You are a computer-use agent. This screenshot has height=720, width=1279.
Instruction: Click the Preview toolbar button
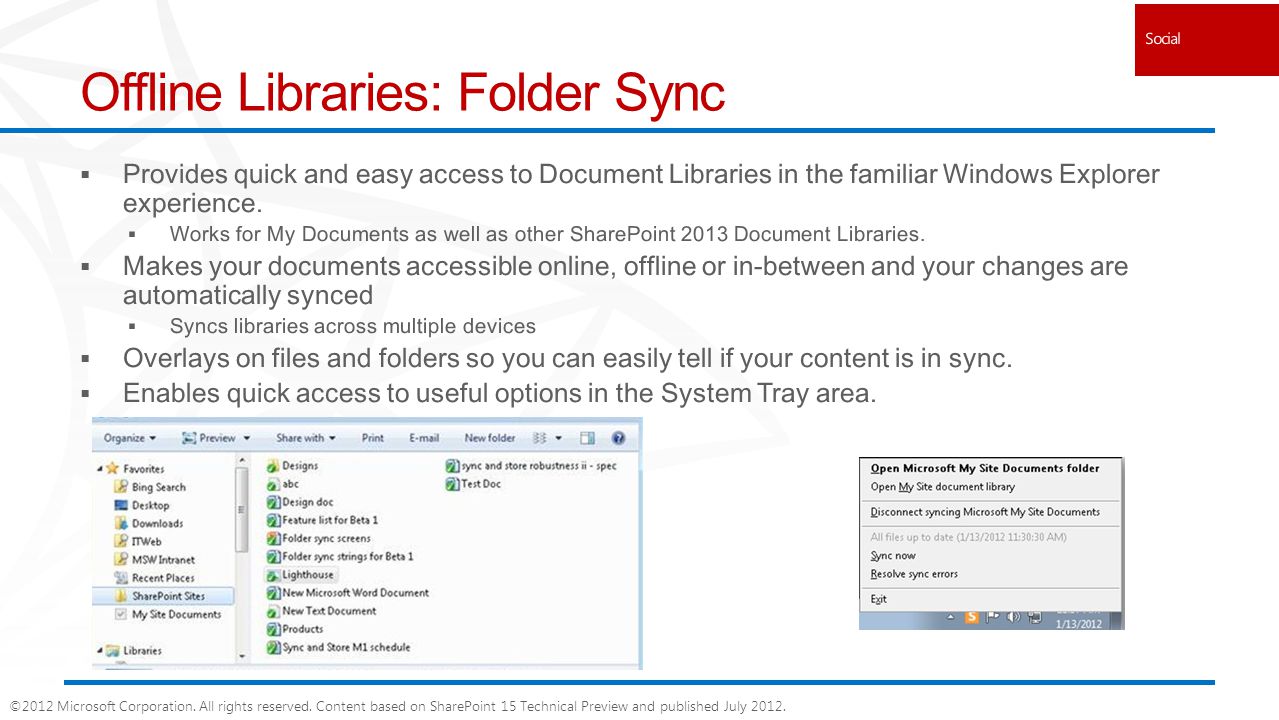209,438
